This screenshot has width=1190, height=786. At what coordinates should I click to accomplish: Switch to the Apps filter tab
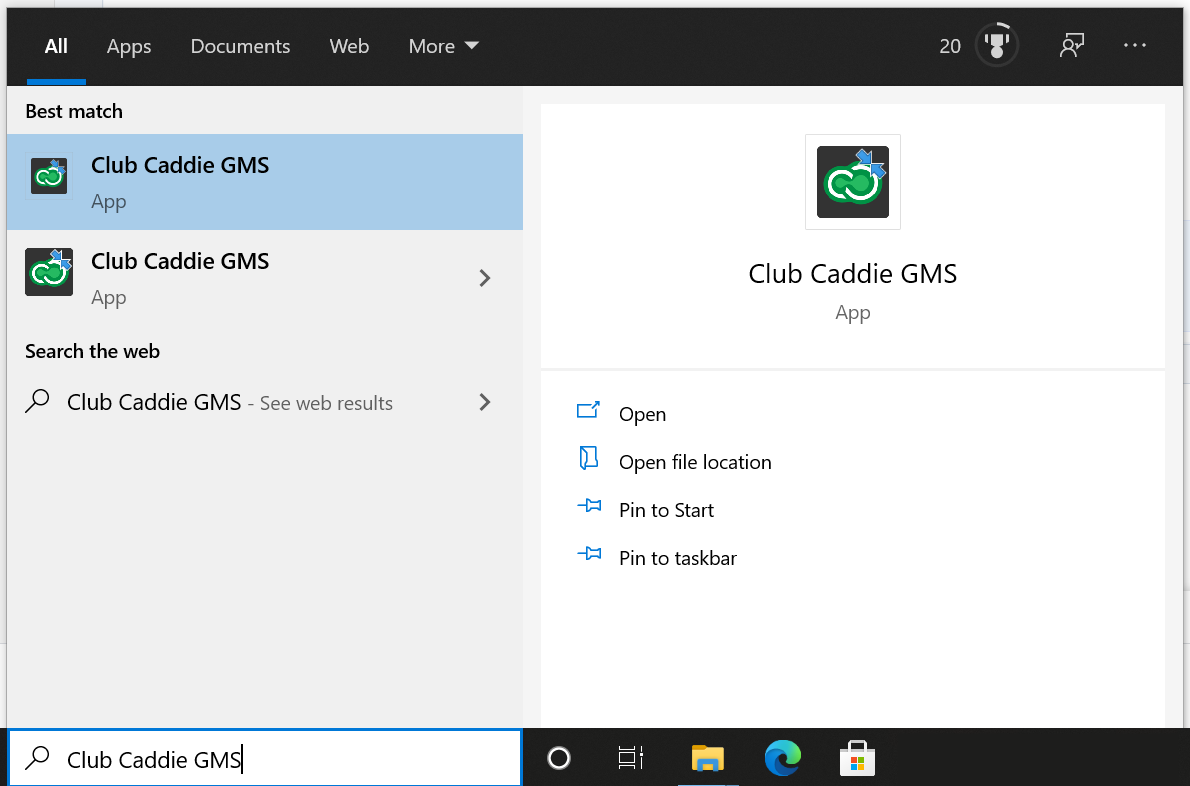point(128,46)
